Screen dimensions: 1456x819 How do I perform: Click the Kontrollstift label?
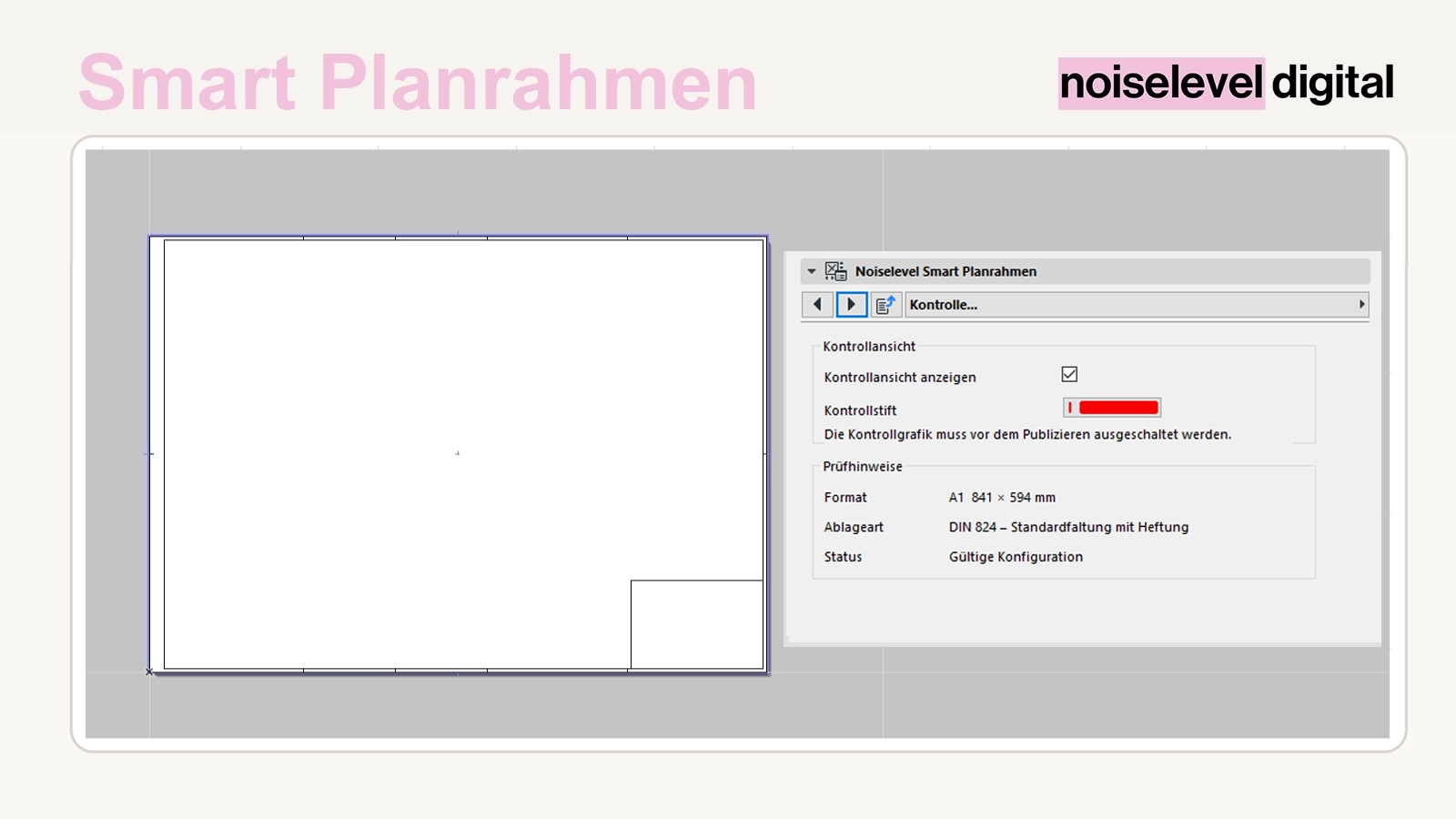(860, 410)
